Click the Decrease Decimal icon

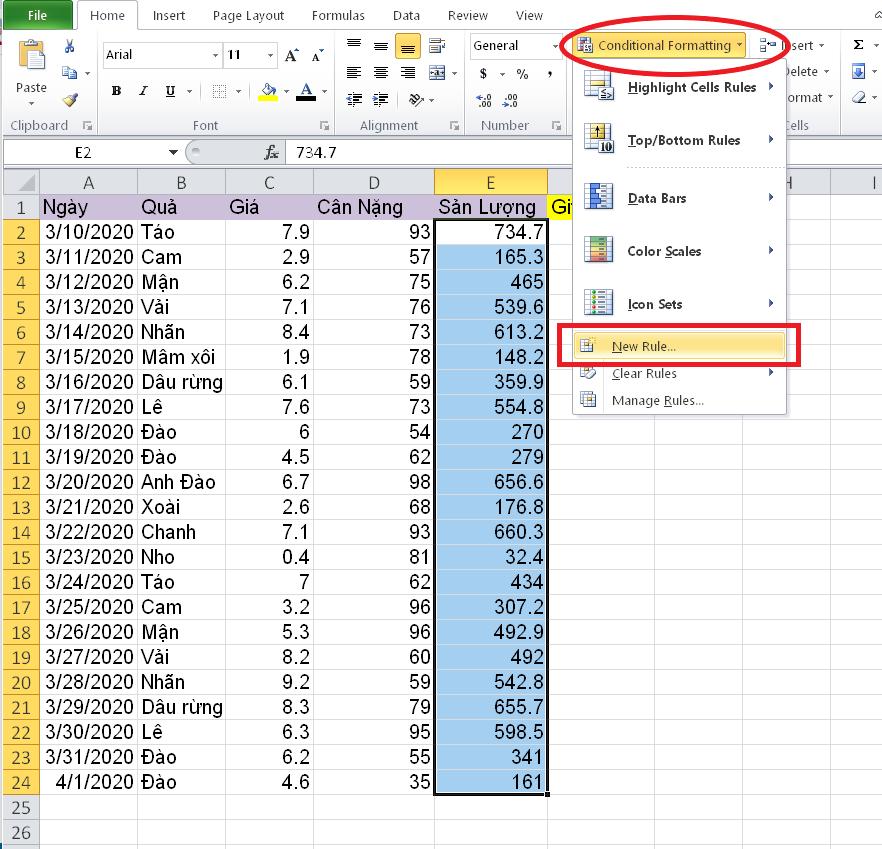coord(510,99)
